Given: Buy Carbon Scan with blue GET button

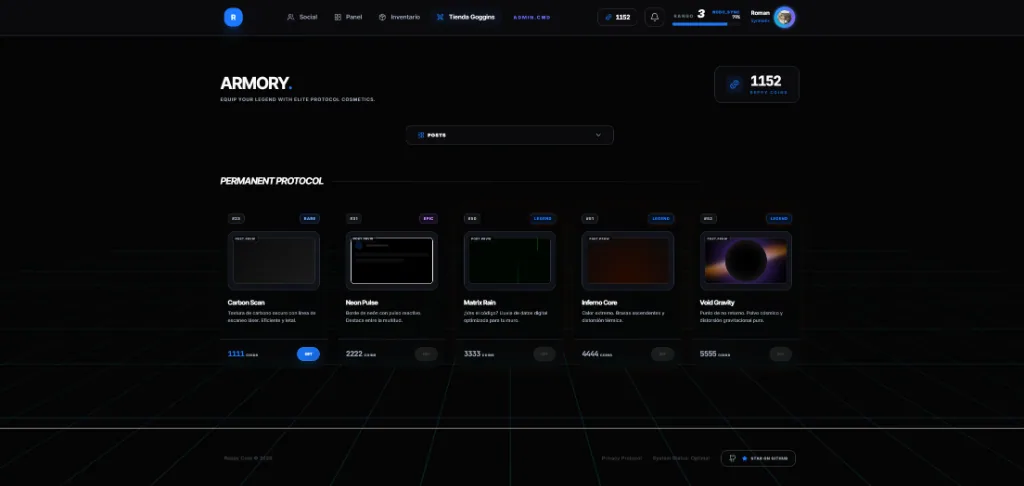Looking at the screenshot, I should pyautogui.click(x=308, y=354).
